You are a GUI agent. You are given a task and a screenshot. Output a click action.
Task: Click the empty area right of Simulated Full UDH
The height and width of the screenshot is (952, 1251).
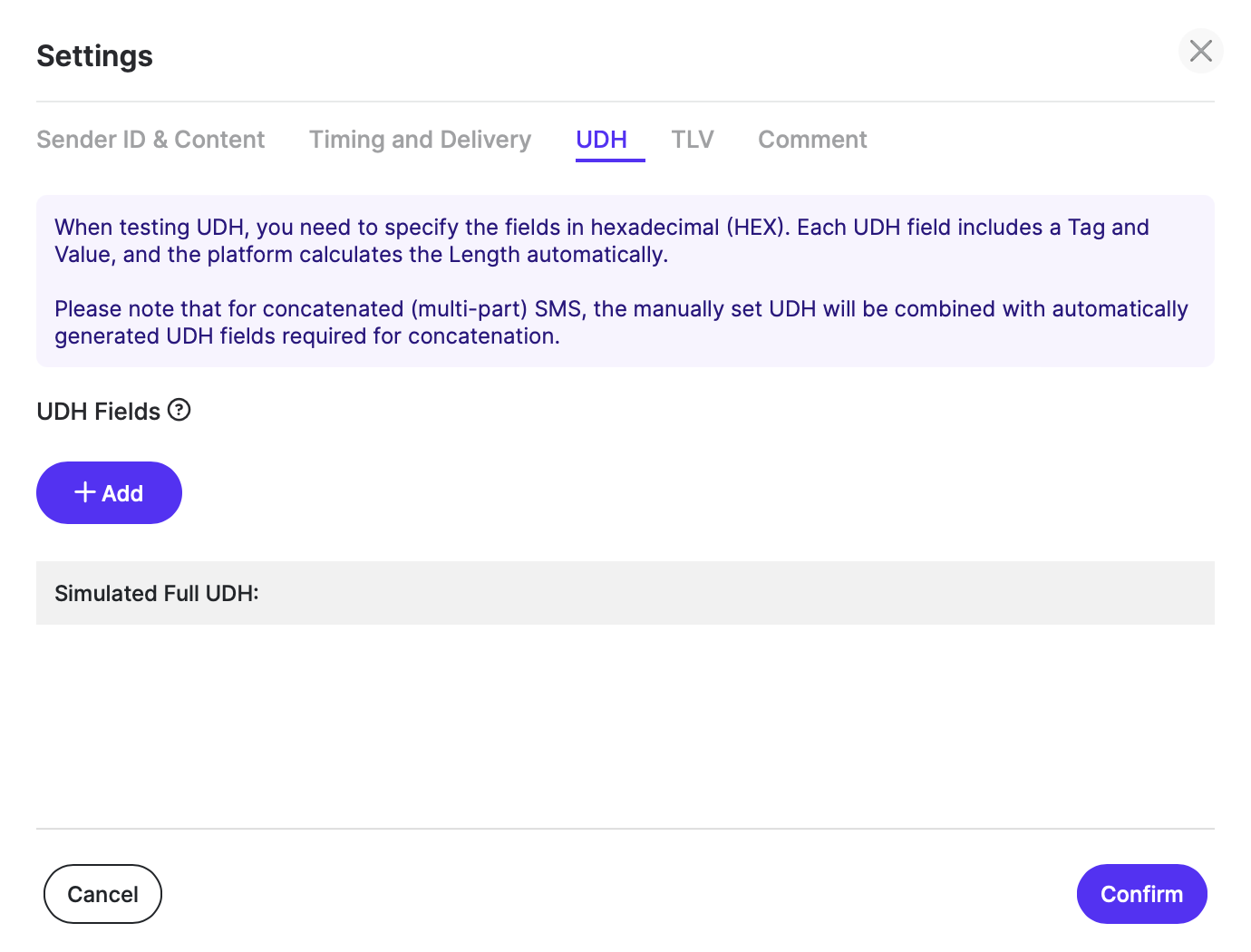tap(734, 593)
